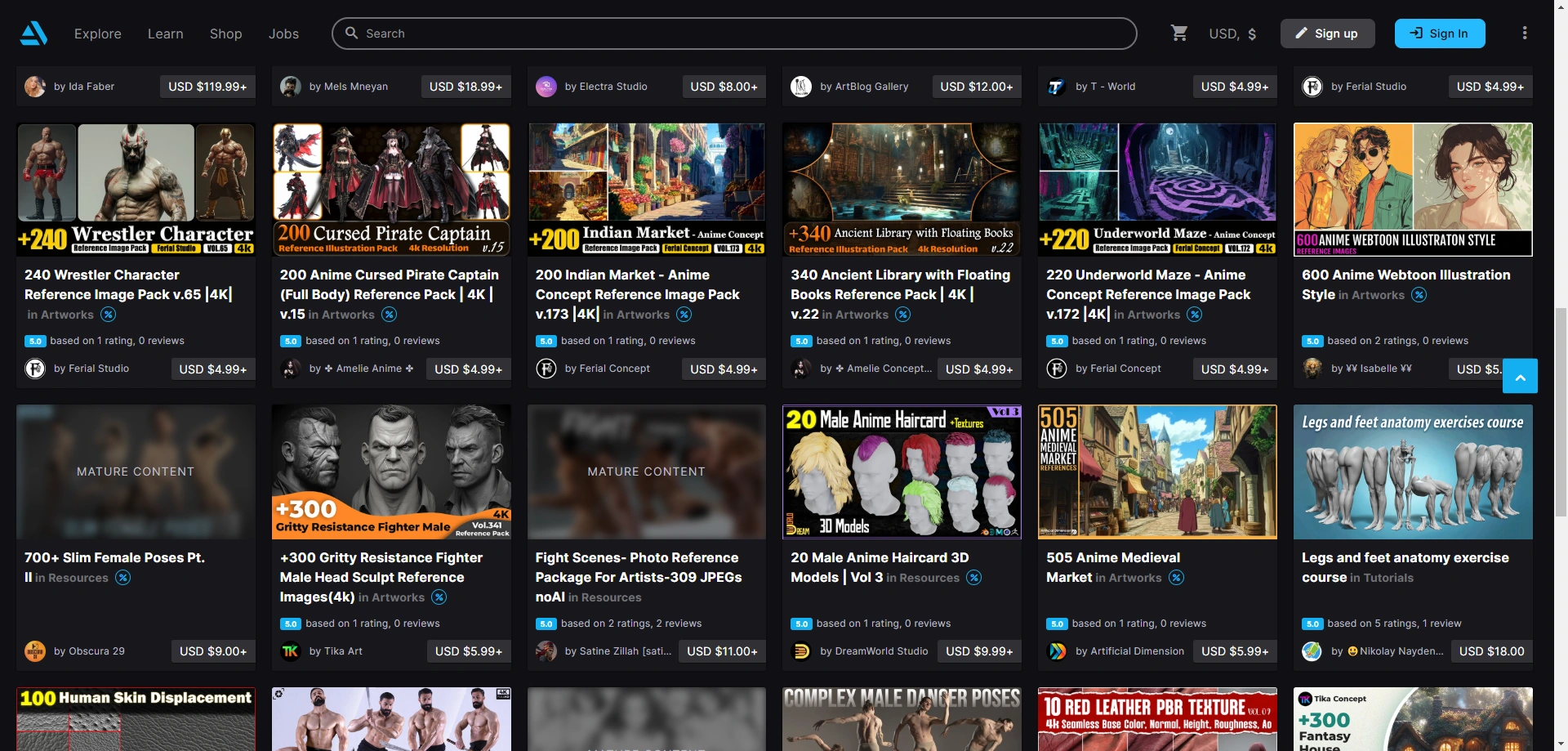Click Mels Mneyan's seller avatar

pyautogui.click(x=291, y=87)
